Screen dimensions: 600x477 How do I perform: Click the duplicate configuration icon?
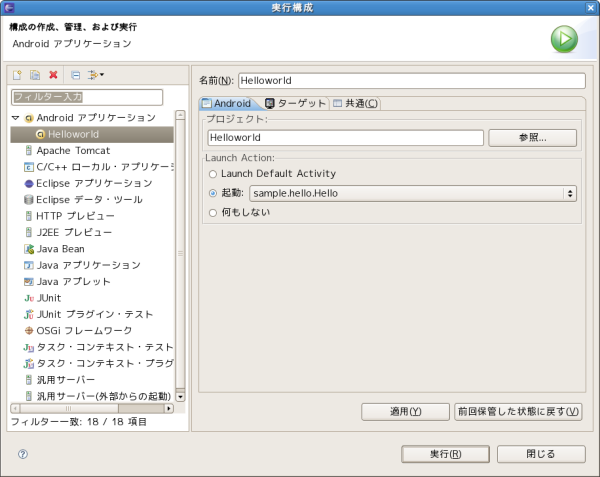(x=34, y=75)
